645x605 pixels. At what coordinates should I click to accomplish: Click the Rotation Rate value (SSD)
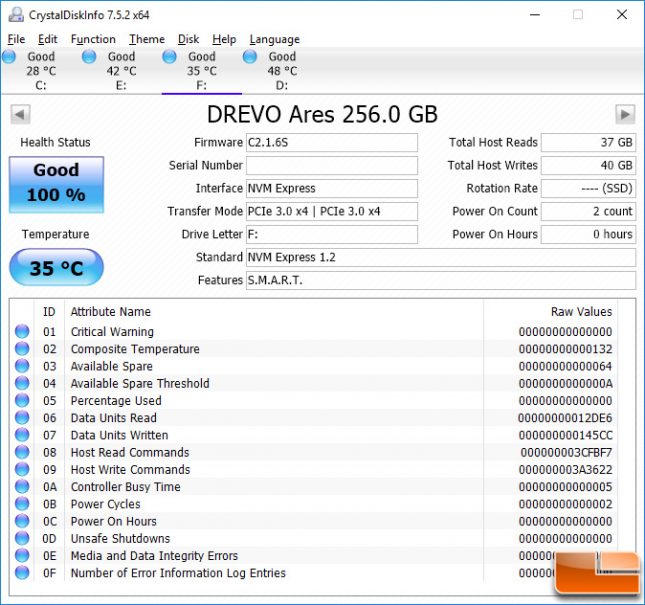pyautogui.click(x=588, y=188)
